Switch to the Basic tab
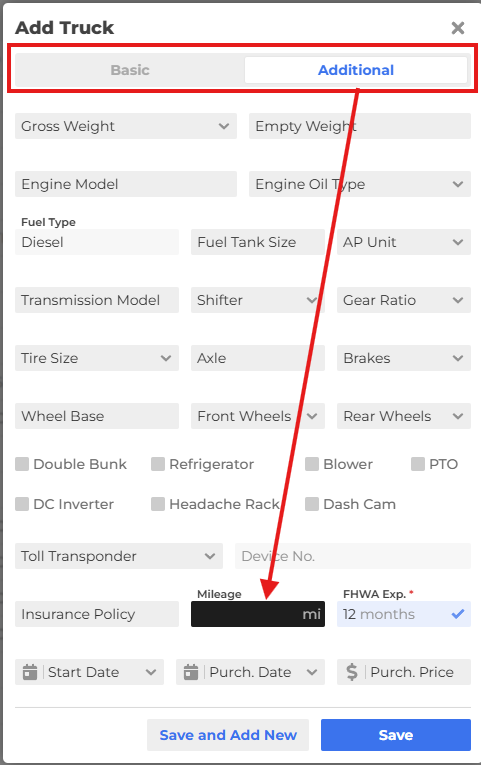This screenshot has height=765, width=481. pyautogui.click(x=130, y=70)
